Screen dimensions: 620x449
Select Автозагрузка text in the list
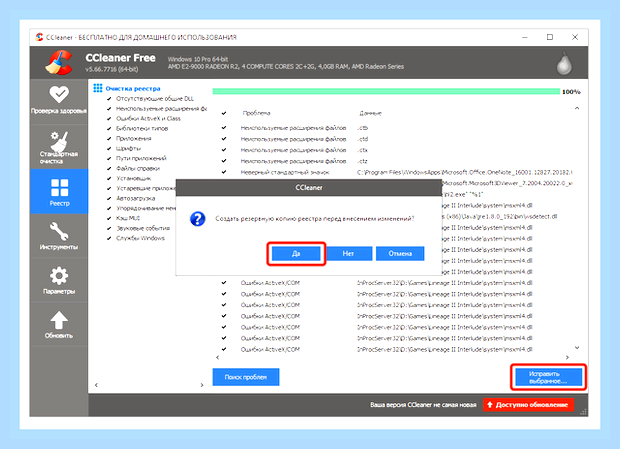point(135,198)
